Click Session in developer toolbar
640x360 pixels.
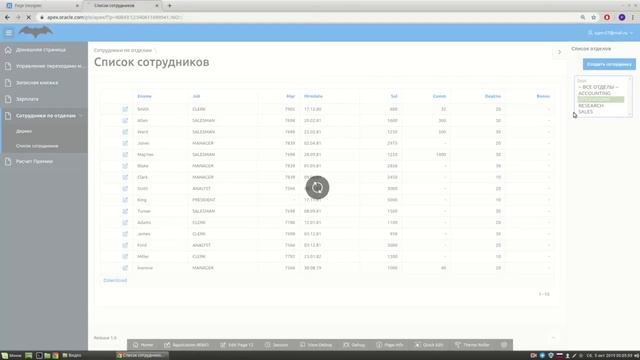(277, 345)
